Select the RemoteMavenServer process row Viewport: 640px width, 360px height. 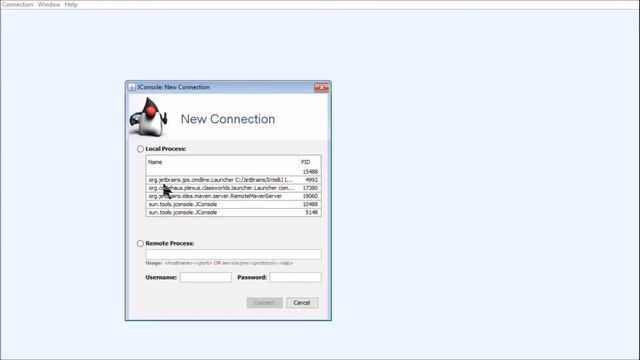(x=233, y=196)
